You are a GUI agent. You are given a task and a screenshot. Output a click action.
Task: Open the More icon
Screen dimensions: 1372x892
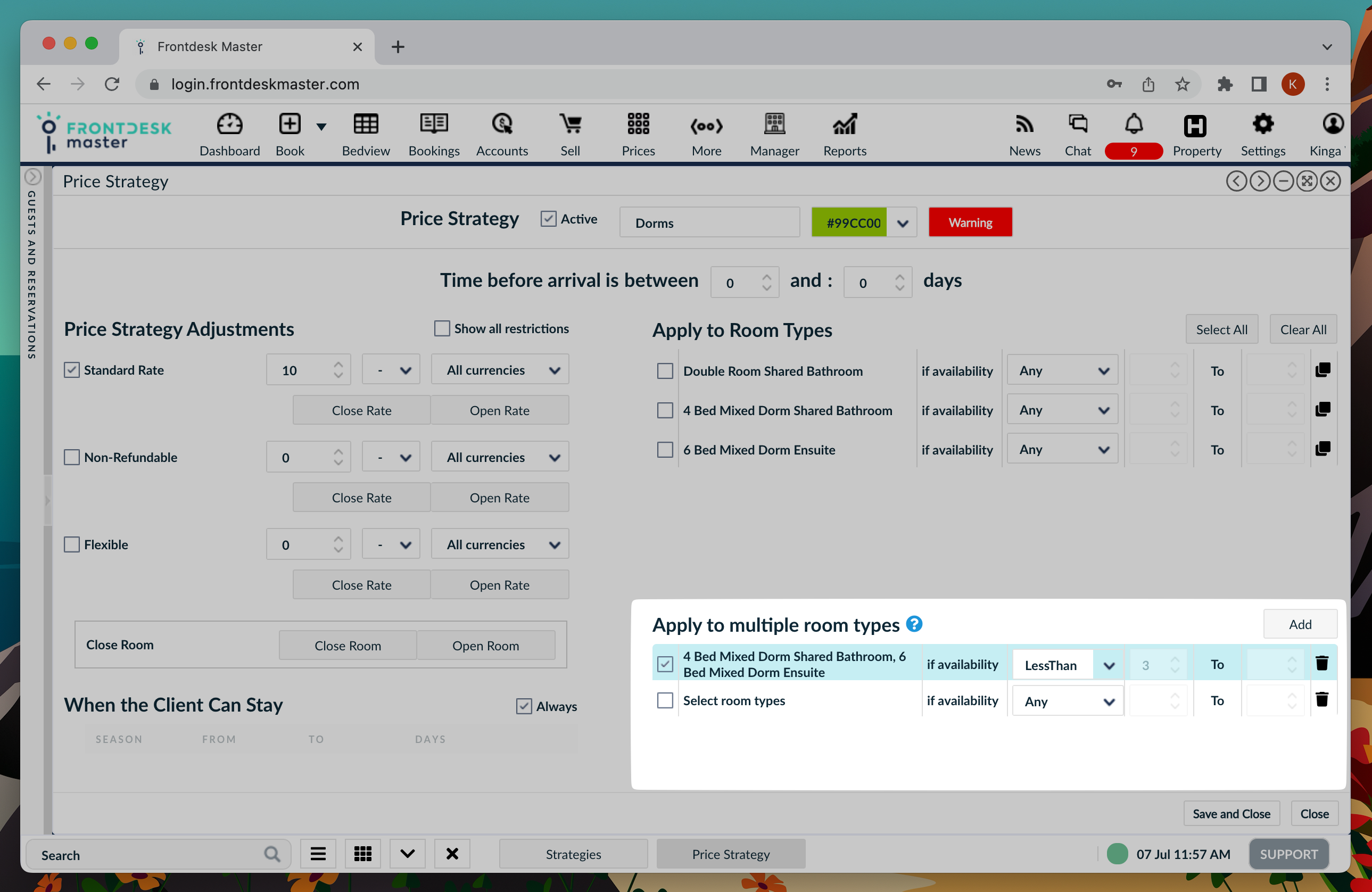click(x=706, y=126)
